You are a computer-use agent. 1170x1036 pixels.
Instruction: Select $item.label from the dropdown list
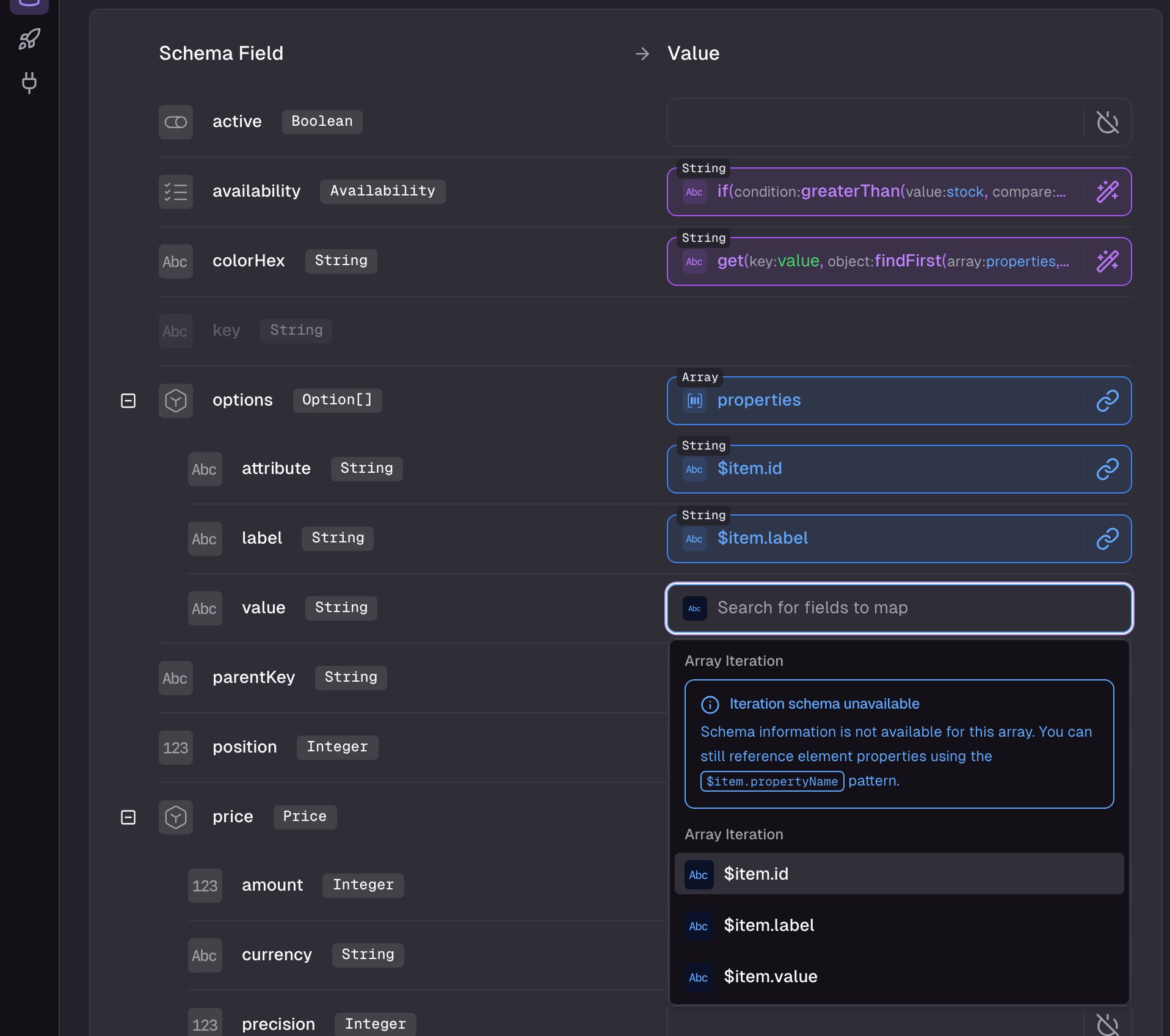pyautogui.click(x=899, y=925)
